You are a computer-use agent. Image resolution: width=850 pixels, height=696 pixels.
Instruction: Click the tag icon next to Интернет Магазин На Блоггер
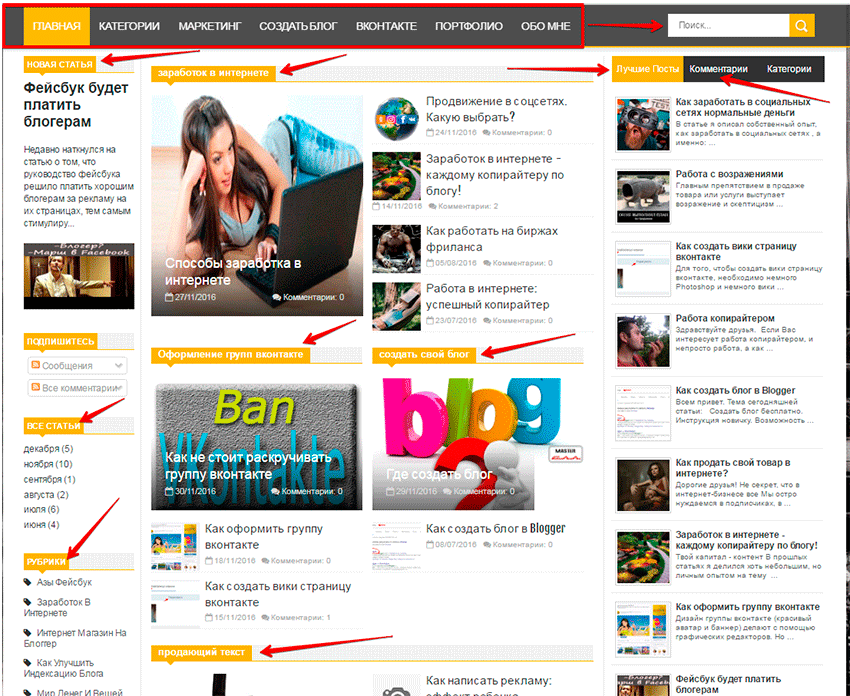point(28,633)
